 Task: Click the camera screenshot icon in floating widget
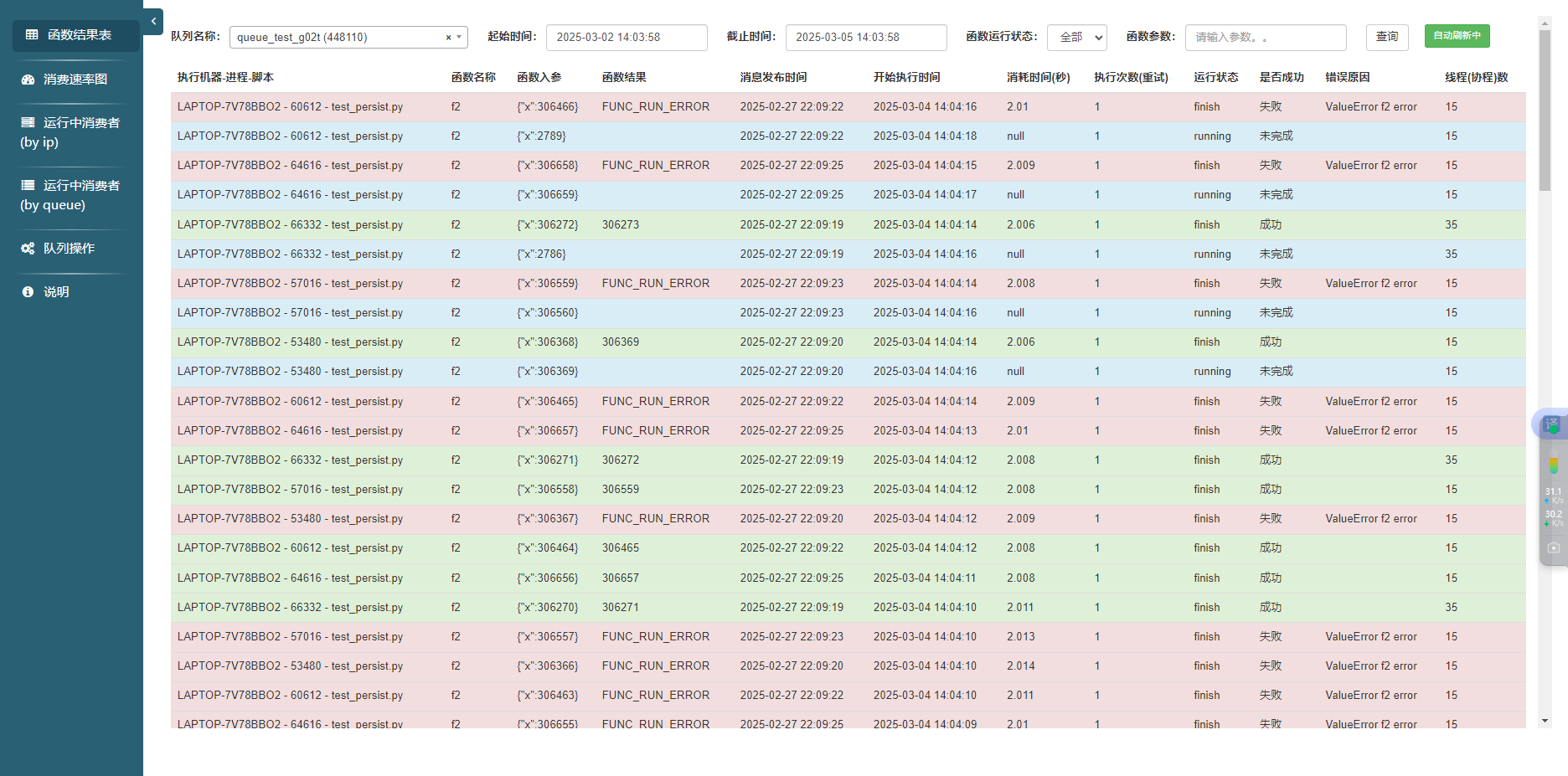click(x=1554, y=547)
